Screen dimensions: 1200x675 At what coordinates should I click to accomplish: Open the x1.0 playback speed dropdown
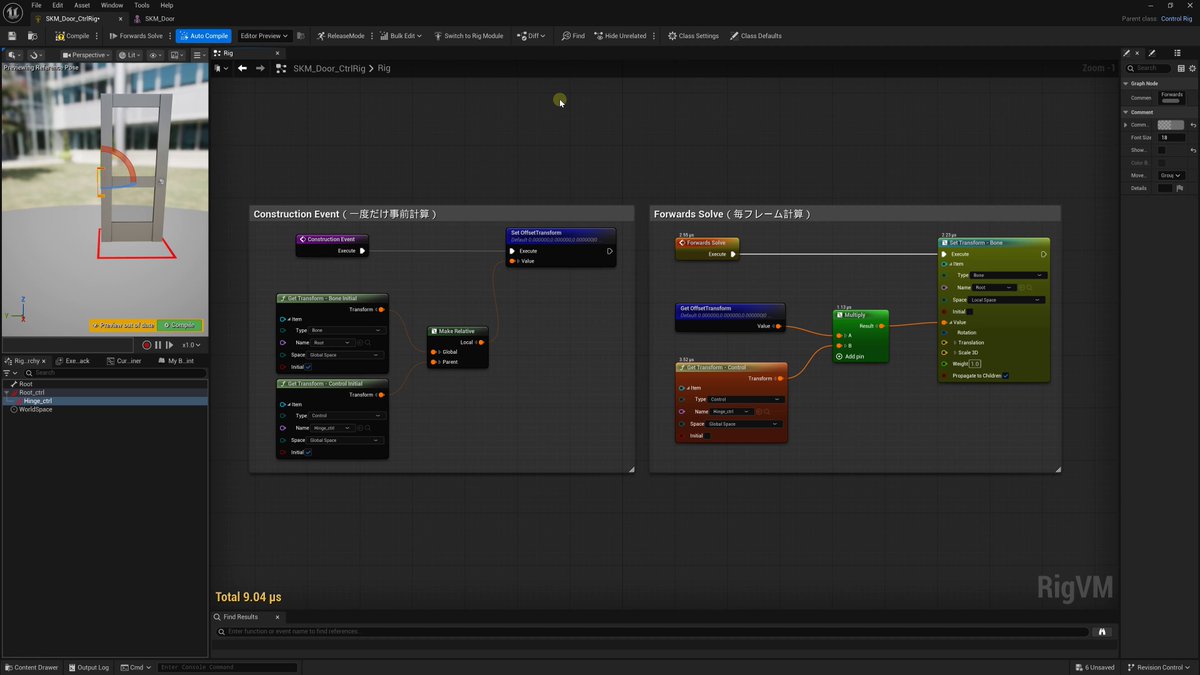click(x=191, y=345)
